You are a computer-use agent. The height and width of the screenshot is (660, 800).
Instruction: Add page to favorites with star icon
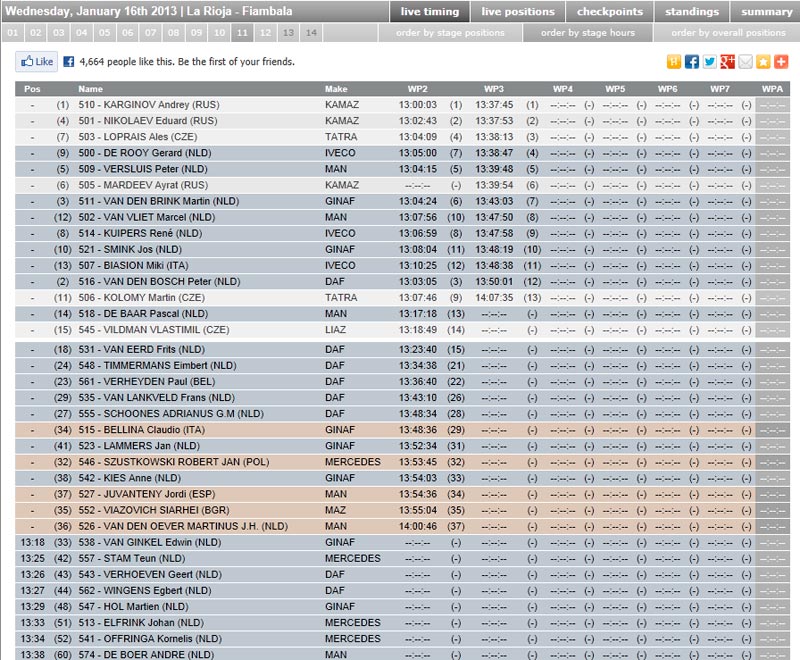click(x=763, y=62)
